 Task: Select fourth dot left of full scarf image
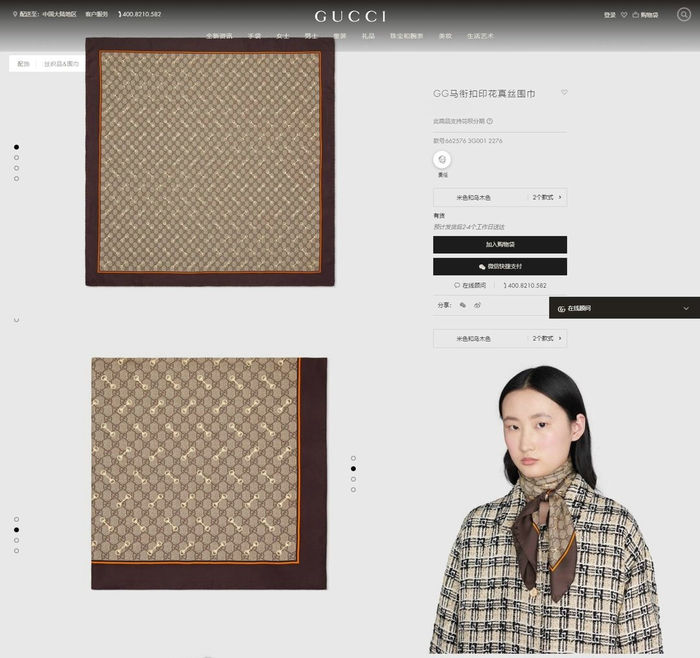pyautogui.click(x=17, y=179)
